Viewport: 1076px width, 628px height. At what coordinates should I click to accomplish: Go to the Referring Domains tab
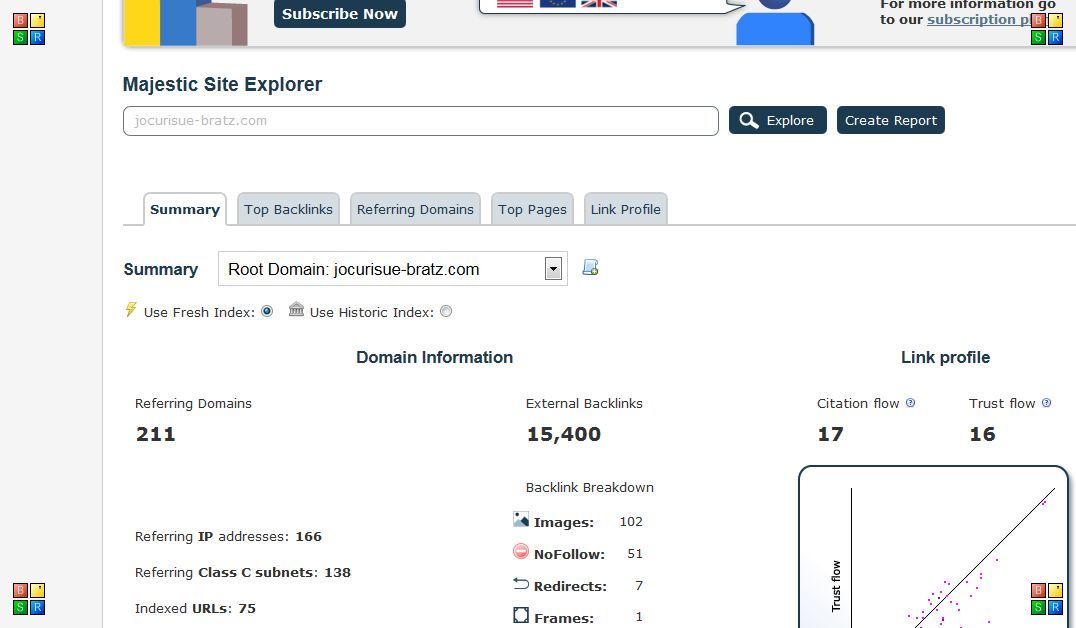(x=415, y=209)
